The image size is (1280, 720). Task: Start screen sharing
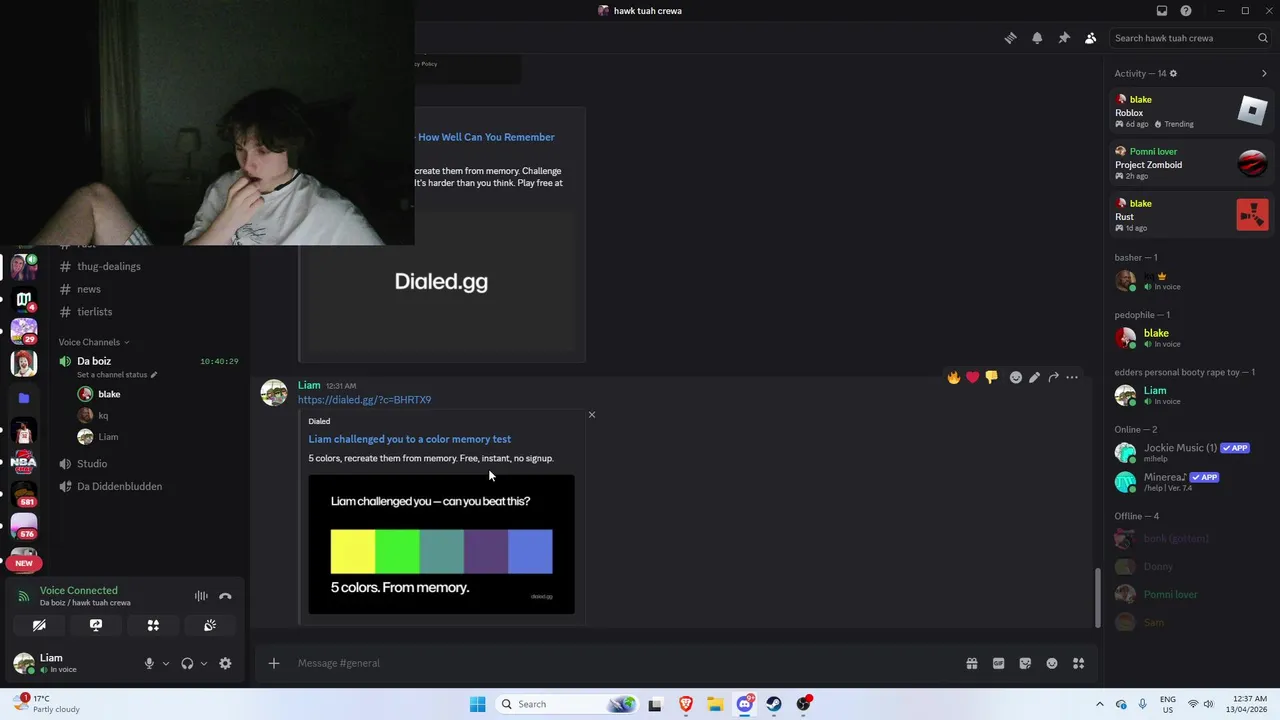96,625
